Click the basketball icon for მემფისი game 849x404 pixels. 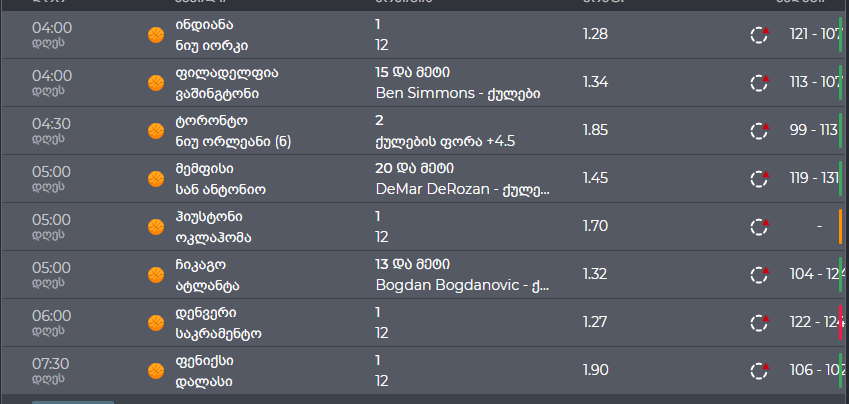[156, 179]
